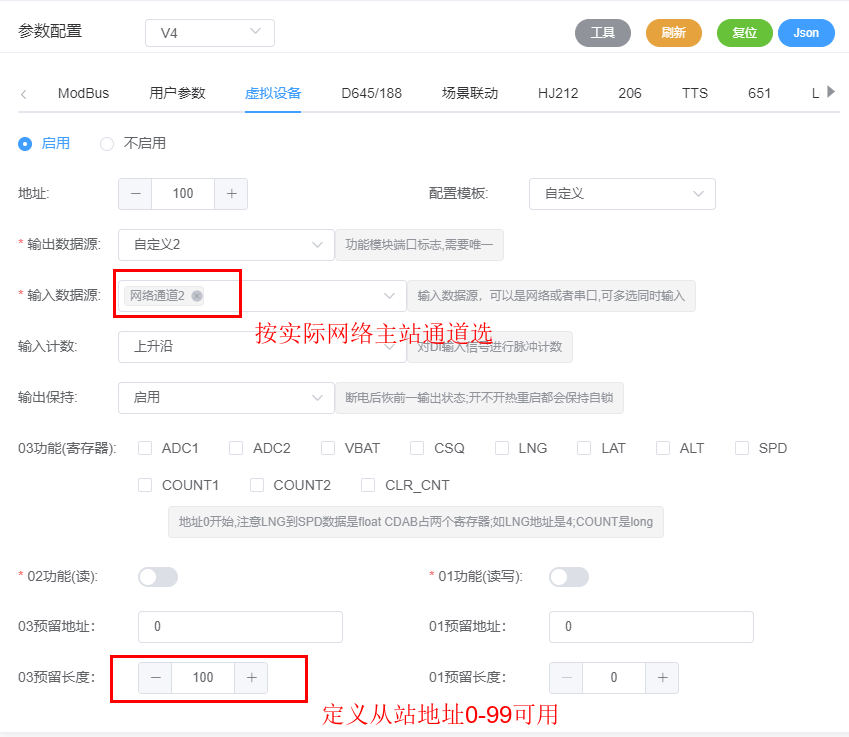This screenshot has height=737, width=849.
Task: Remove the 网络通道2 tag with its x icon
Action: 197,296
